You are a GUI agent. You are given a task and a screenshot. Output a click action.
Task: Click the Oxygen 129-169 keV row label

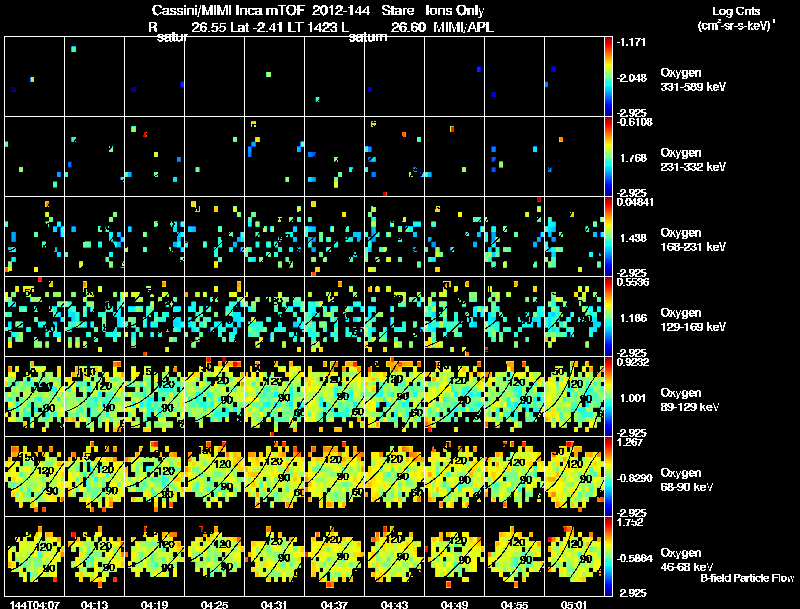pos(692,319)
